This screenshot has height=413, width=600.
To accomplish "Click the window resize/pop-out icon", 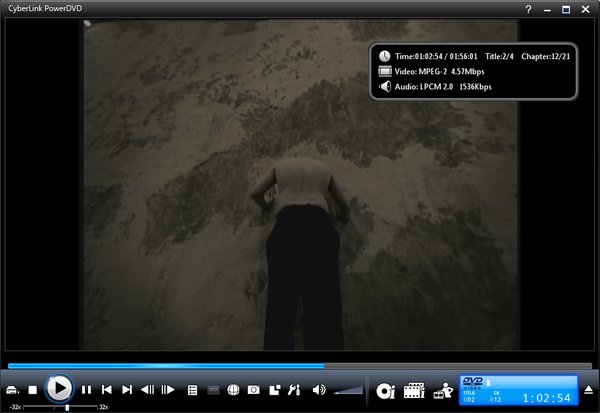I will tap(275, 390).
